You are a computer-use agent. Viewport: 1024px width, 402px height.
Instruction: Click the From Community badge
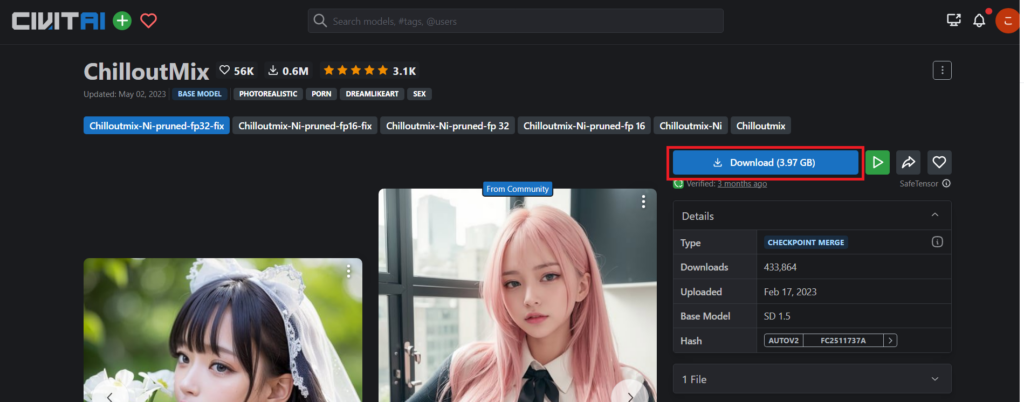click(518, 189)
